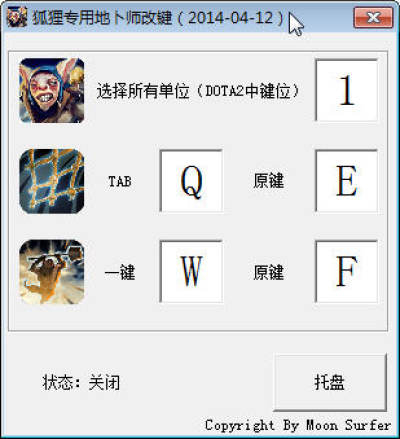Image resolution: width=400 pixels, height=439 pixels.
Task: Click the 状态: 关闭 status text
Action: pos(81,382)
